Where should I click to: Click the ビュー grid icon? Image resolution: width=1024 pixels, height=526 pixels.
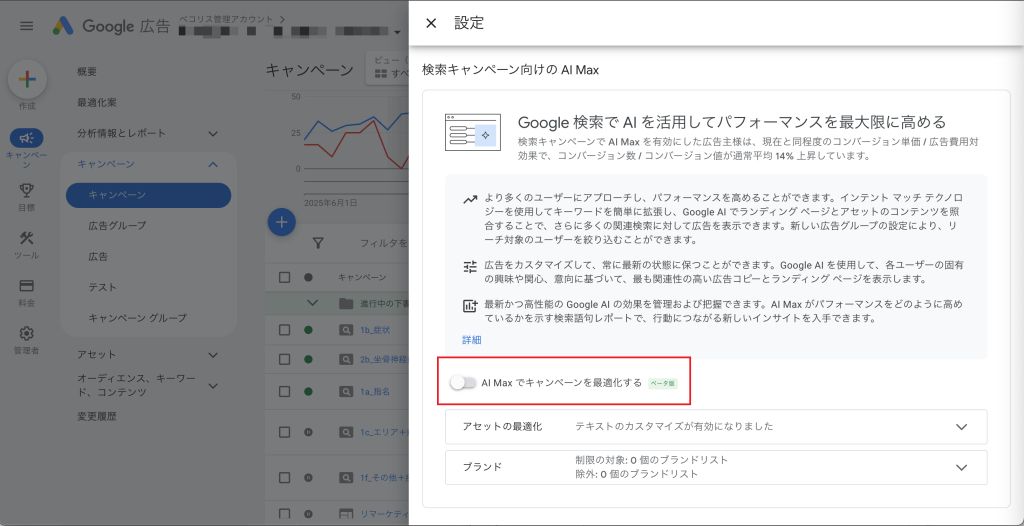[x=381, y=74]
